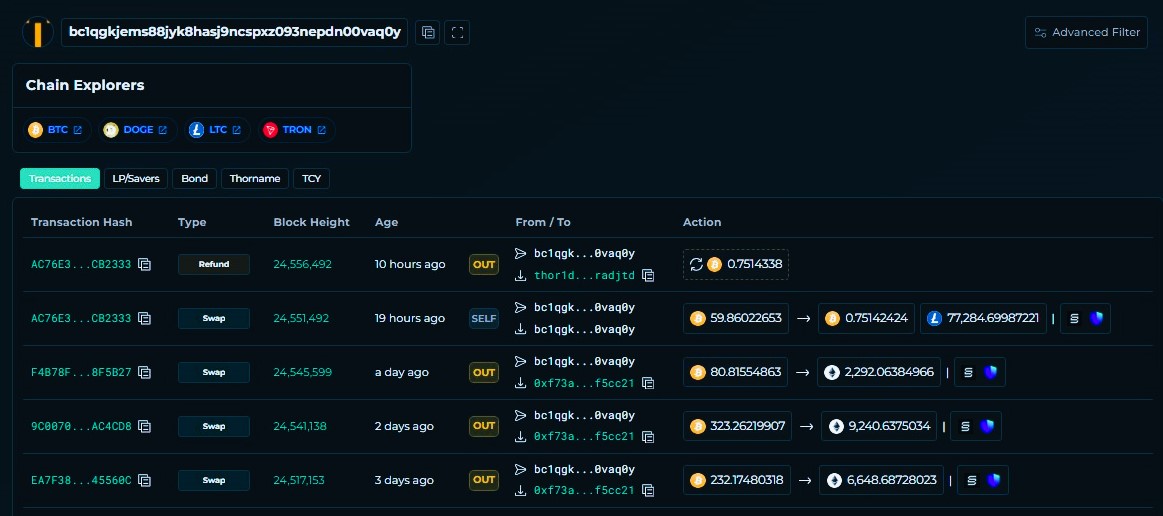Switch to the Bond tab
Image resolution: width=1163 pixels, height=516 pixels.
(x=194, y=179)
